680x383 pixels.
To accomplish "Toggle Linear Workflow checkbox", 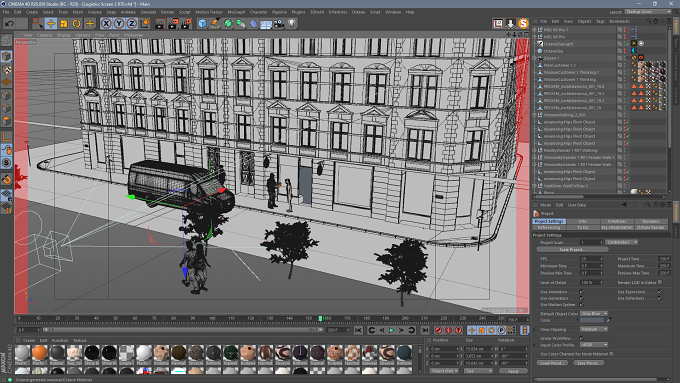I will tap(582, 338).
